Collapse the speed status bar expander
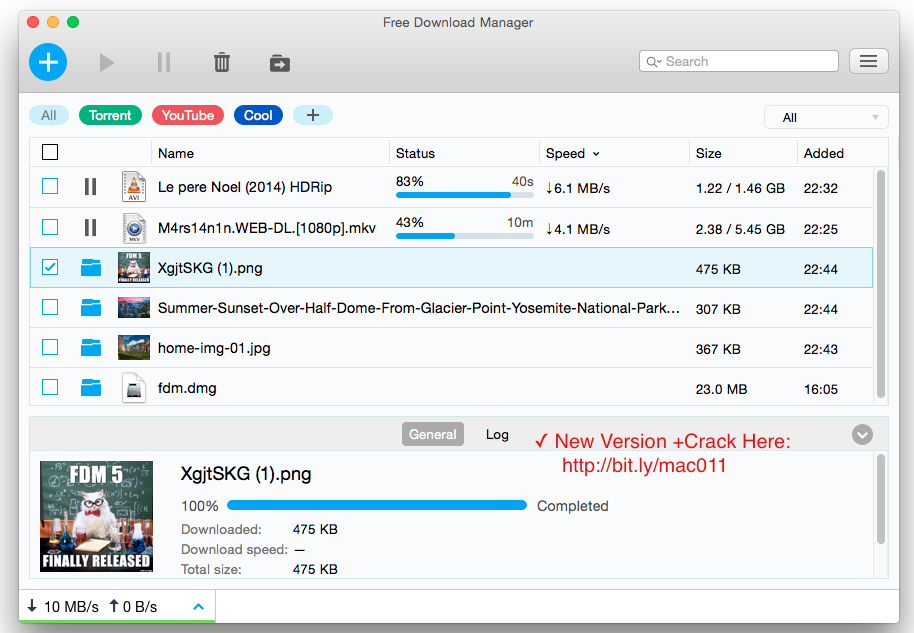 (198, 606)
